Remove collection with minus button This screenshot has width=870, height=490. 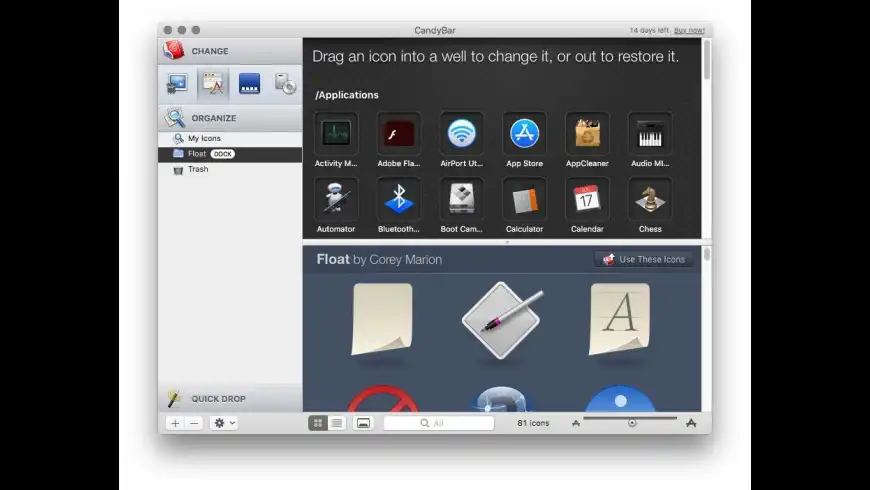194,423
